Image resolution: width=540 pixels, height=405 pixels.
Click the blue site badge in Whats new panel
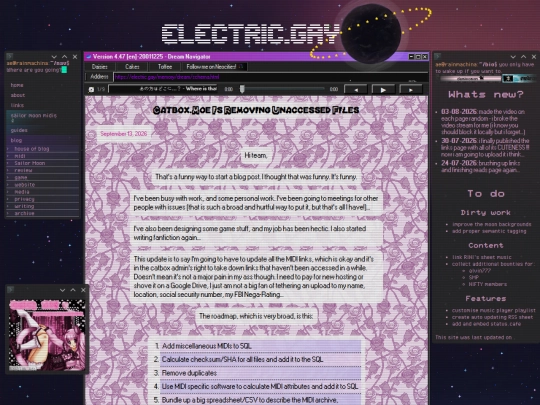[519, 79]
